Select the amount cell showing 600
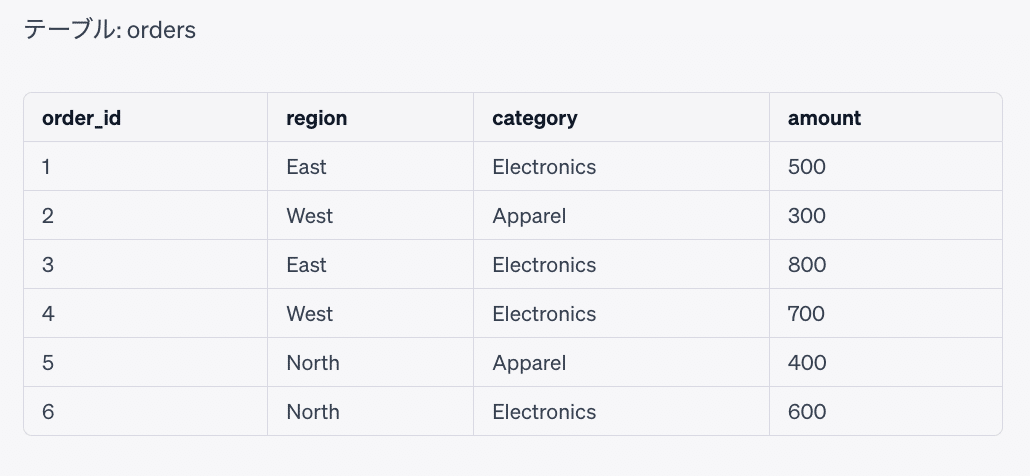 pos(806,412)
